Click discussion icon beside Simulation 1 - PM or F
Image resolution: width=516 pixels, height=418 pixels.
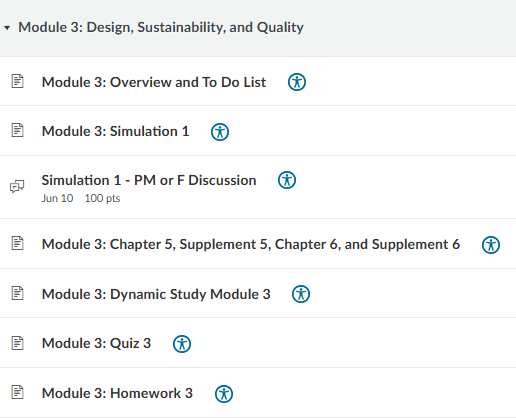17,186
